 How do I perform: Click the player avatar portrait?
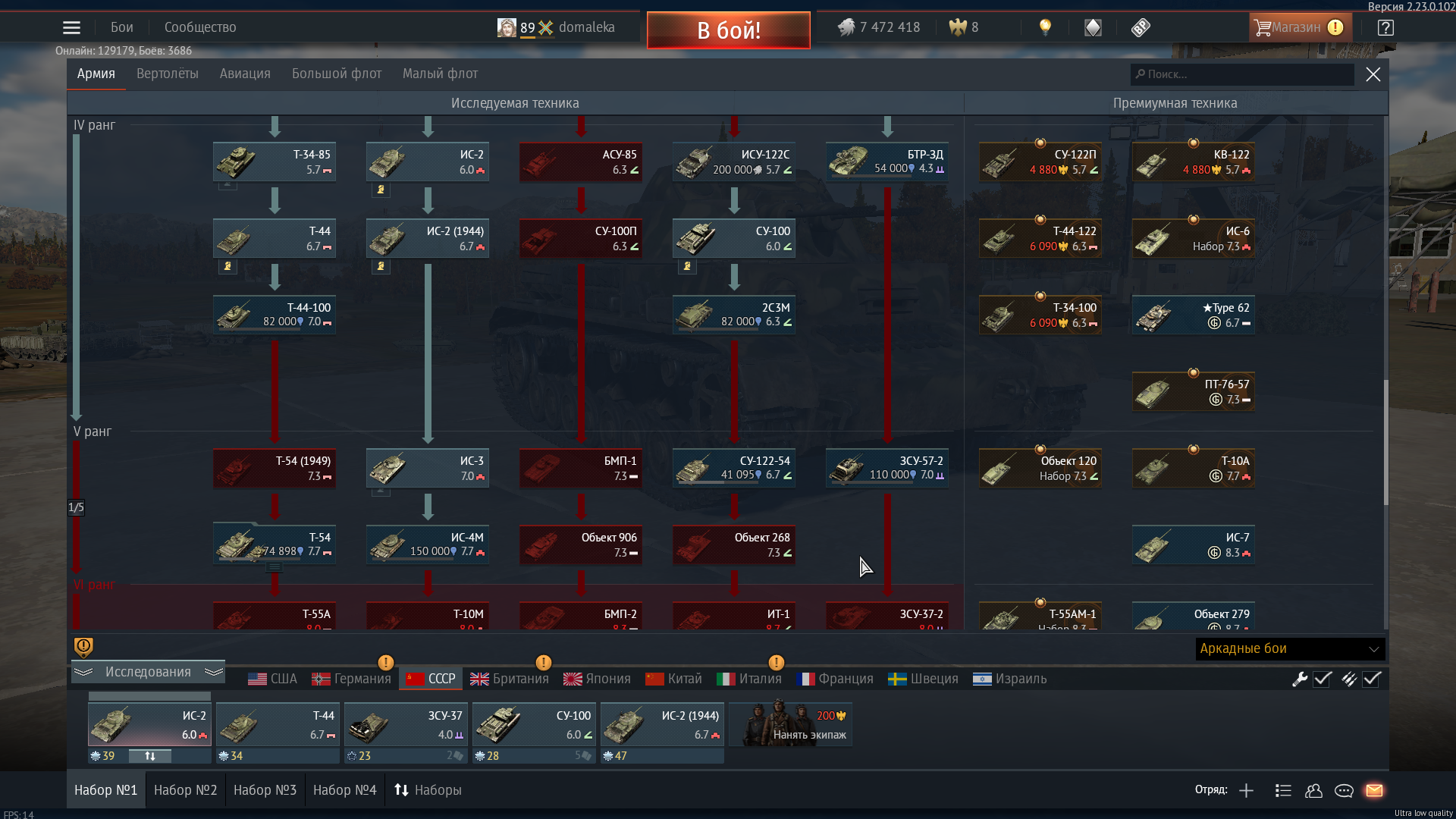click(507, 27)
